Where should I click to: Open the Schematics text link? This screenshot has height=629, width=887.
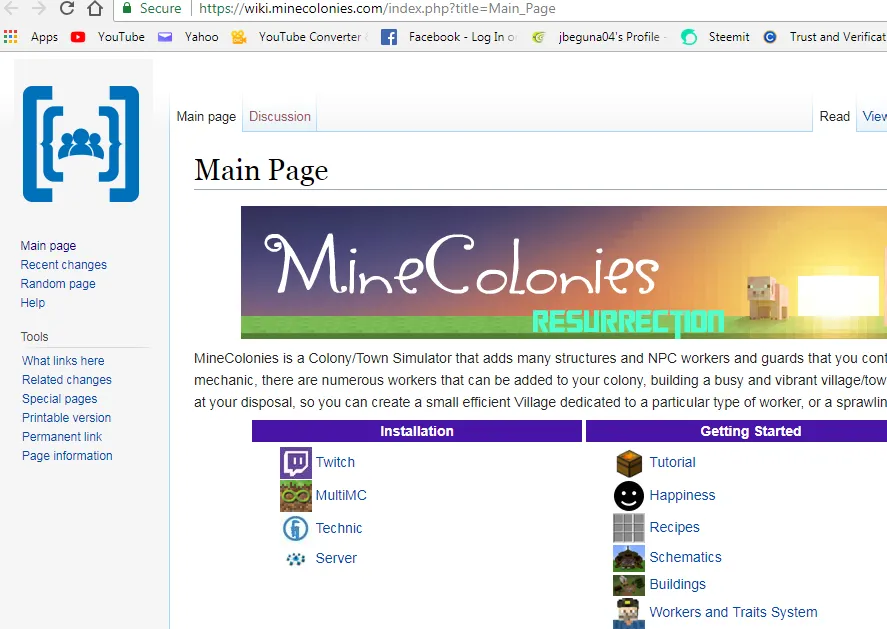coord(686,557)
